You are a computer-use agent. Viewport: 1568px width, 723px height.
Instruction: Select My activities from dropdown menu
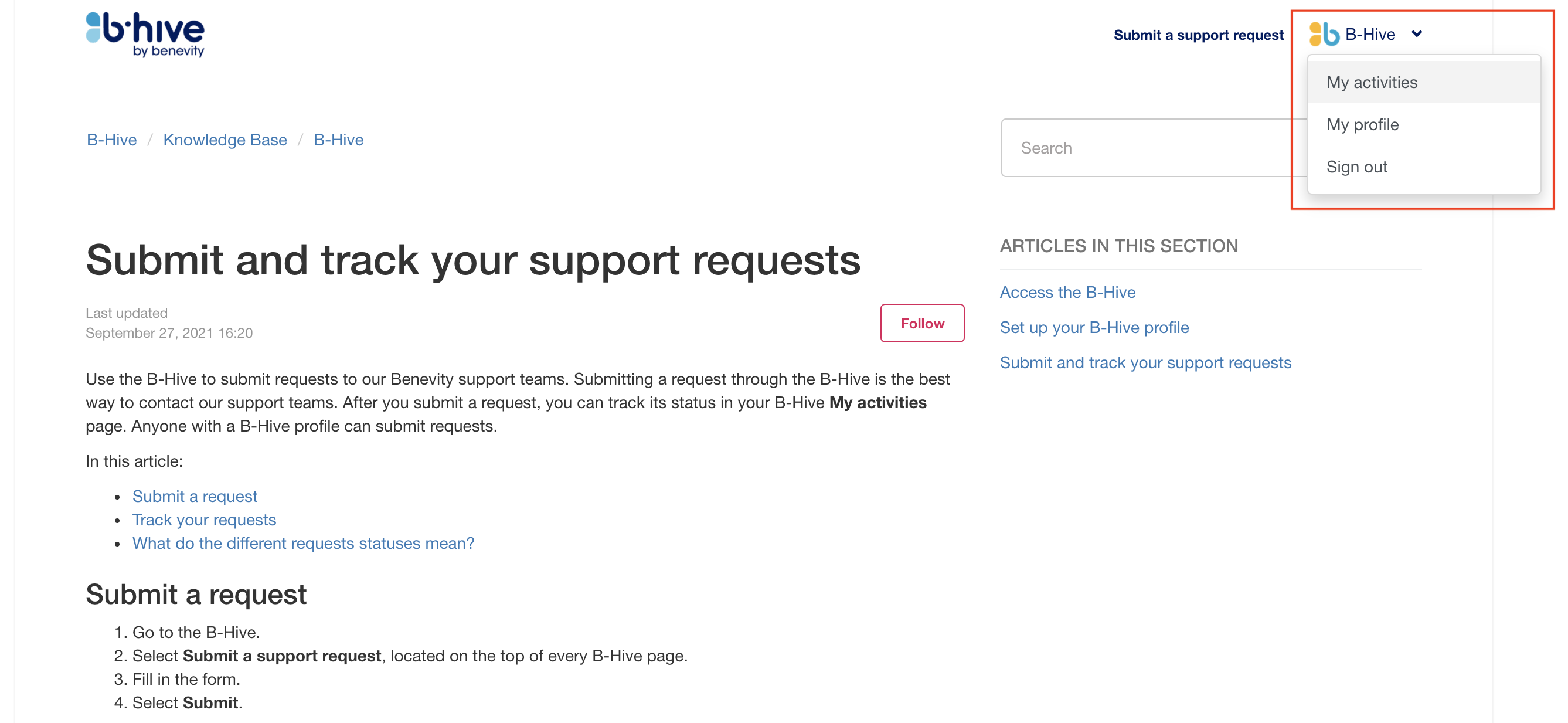[x=1372, y=82]
